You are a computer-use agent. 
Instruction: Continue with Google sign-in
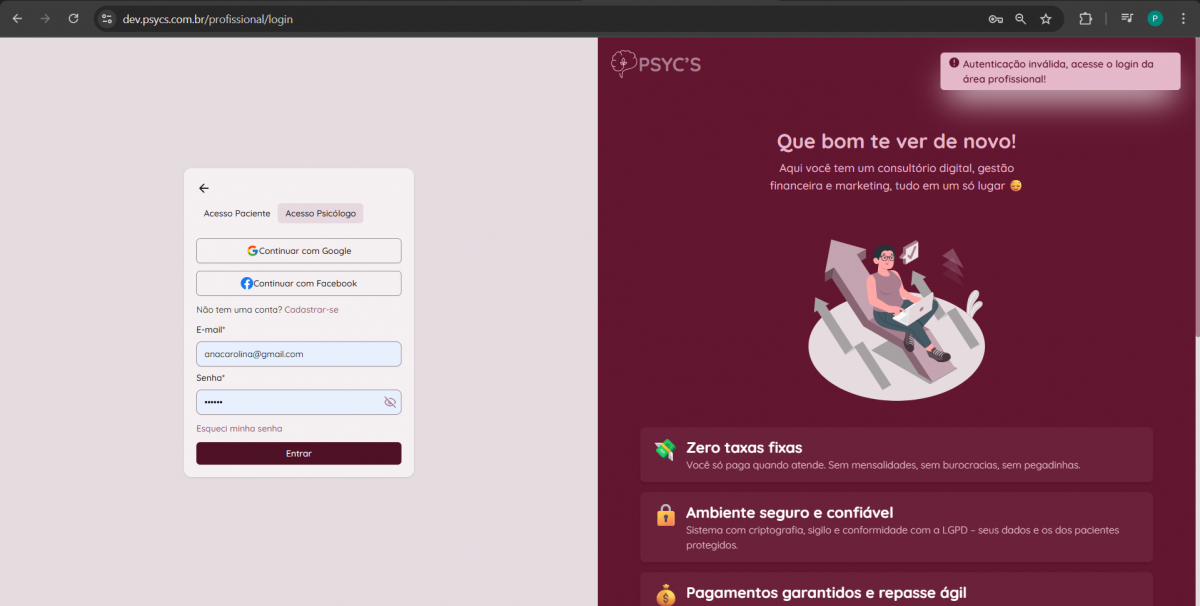[299, 251]
